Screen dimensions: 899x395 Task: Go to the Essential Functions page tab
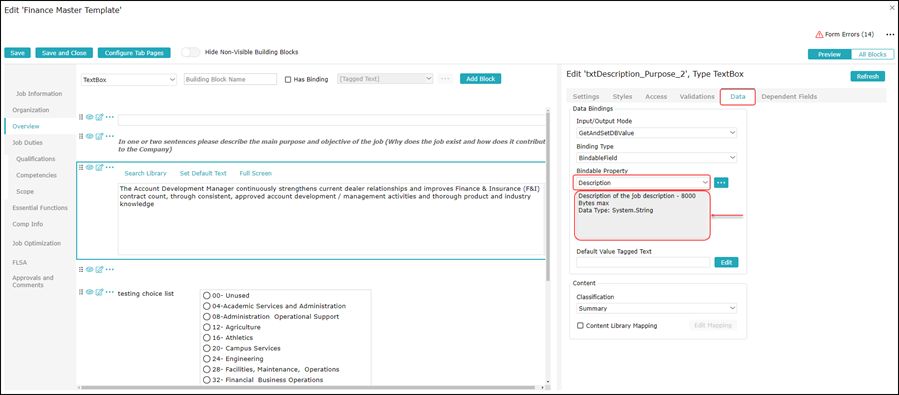(40, 208)
